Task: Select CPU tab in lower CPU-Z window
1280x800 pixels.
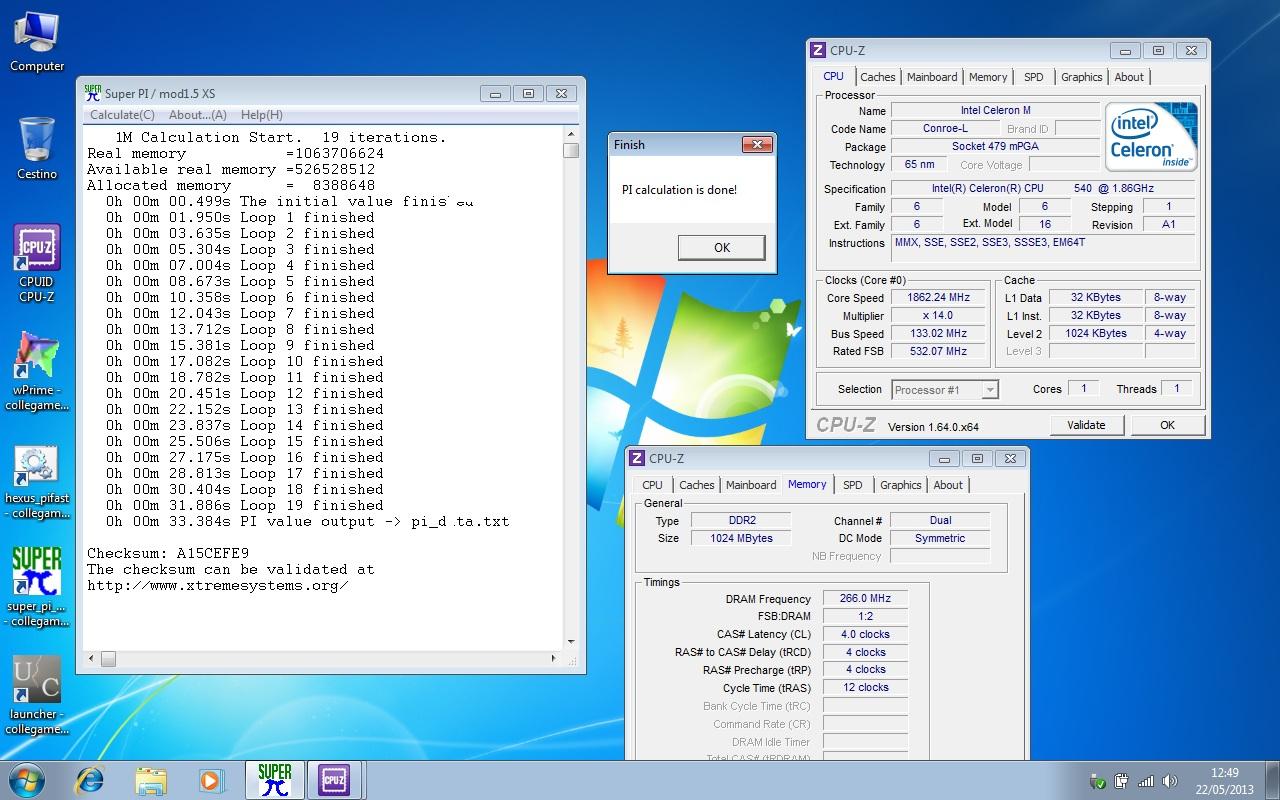Action: (653, 485)
